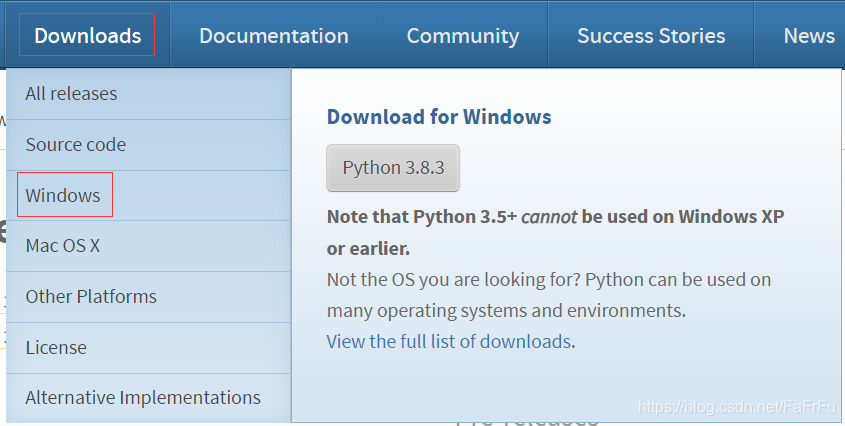The width and height of the screenshot is (845, 426).
Task: Click the bold Windows XP compatibility note
Action: click(555, 232)
